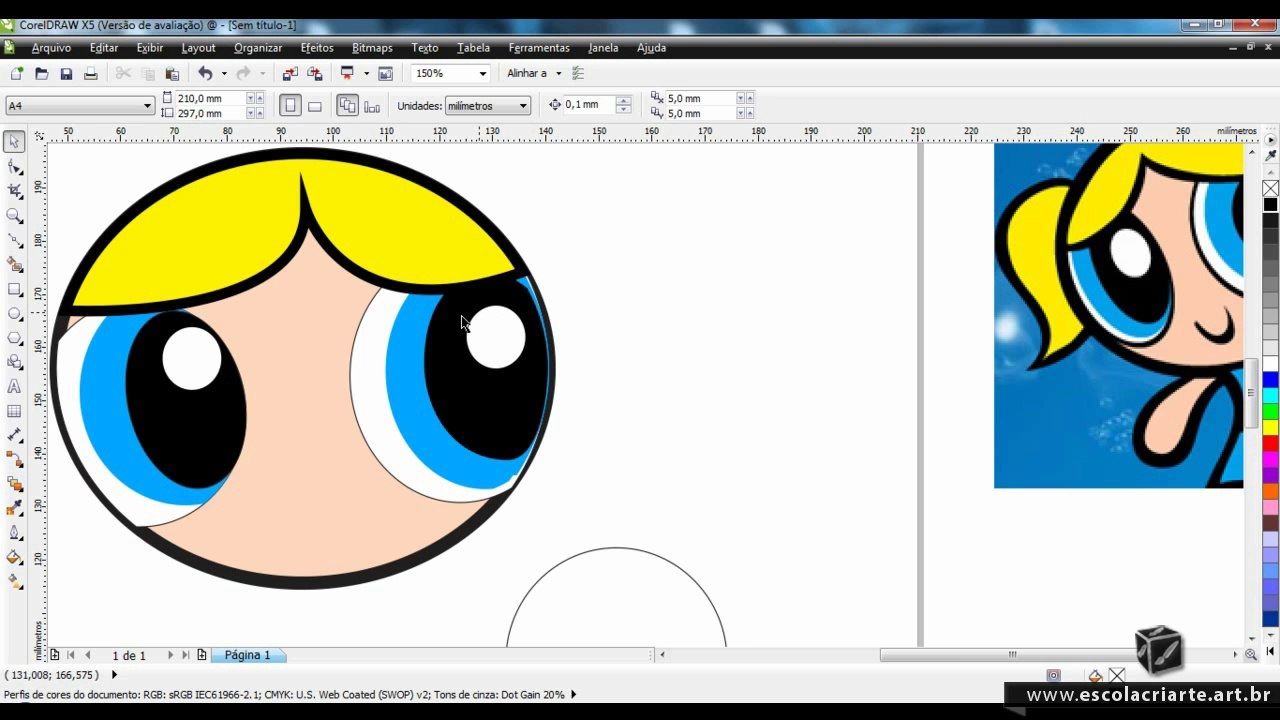Apply layout to current page only

tap(372, 105)
